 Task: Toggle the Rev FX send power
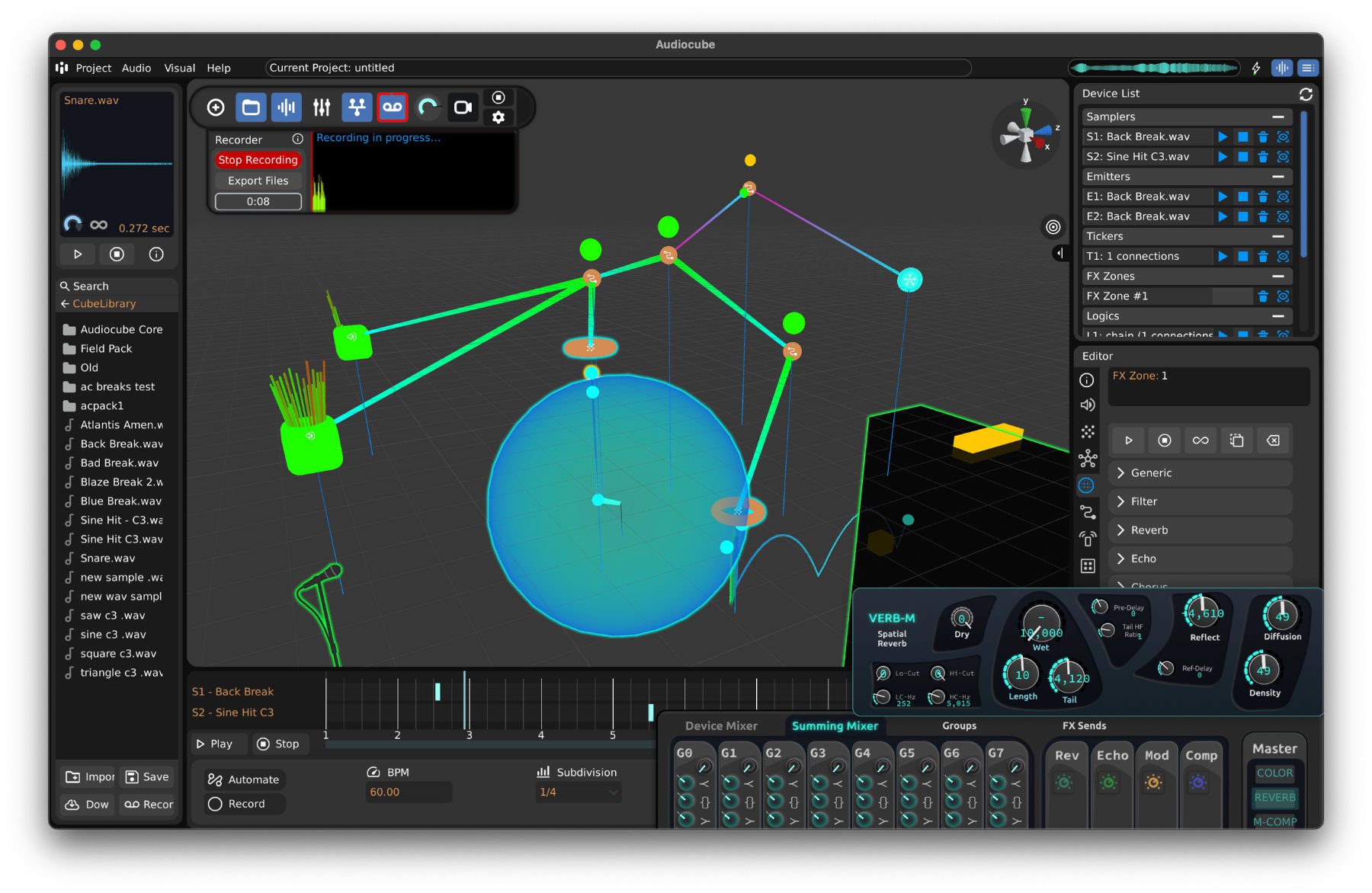click(1064, 783)
